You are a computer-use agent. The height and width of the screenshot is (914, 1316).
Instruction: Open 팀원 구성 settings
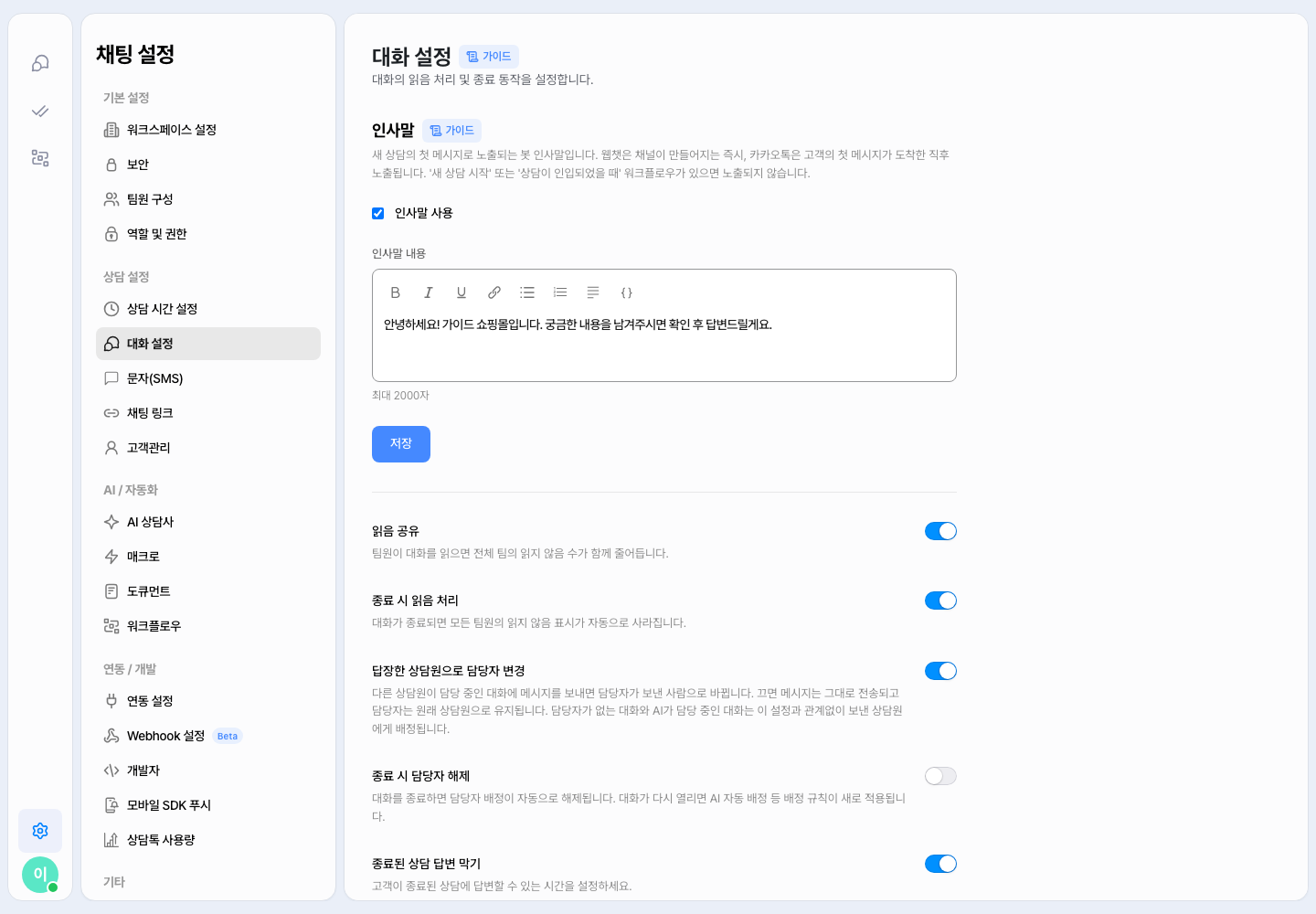coord(208,199)
